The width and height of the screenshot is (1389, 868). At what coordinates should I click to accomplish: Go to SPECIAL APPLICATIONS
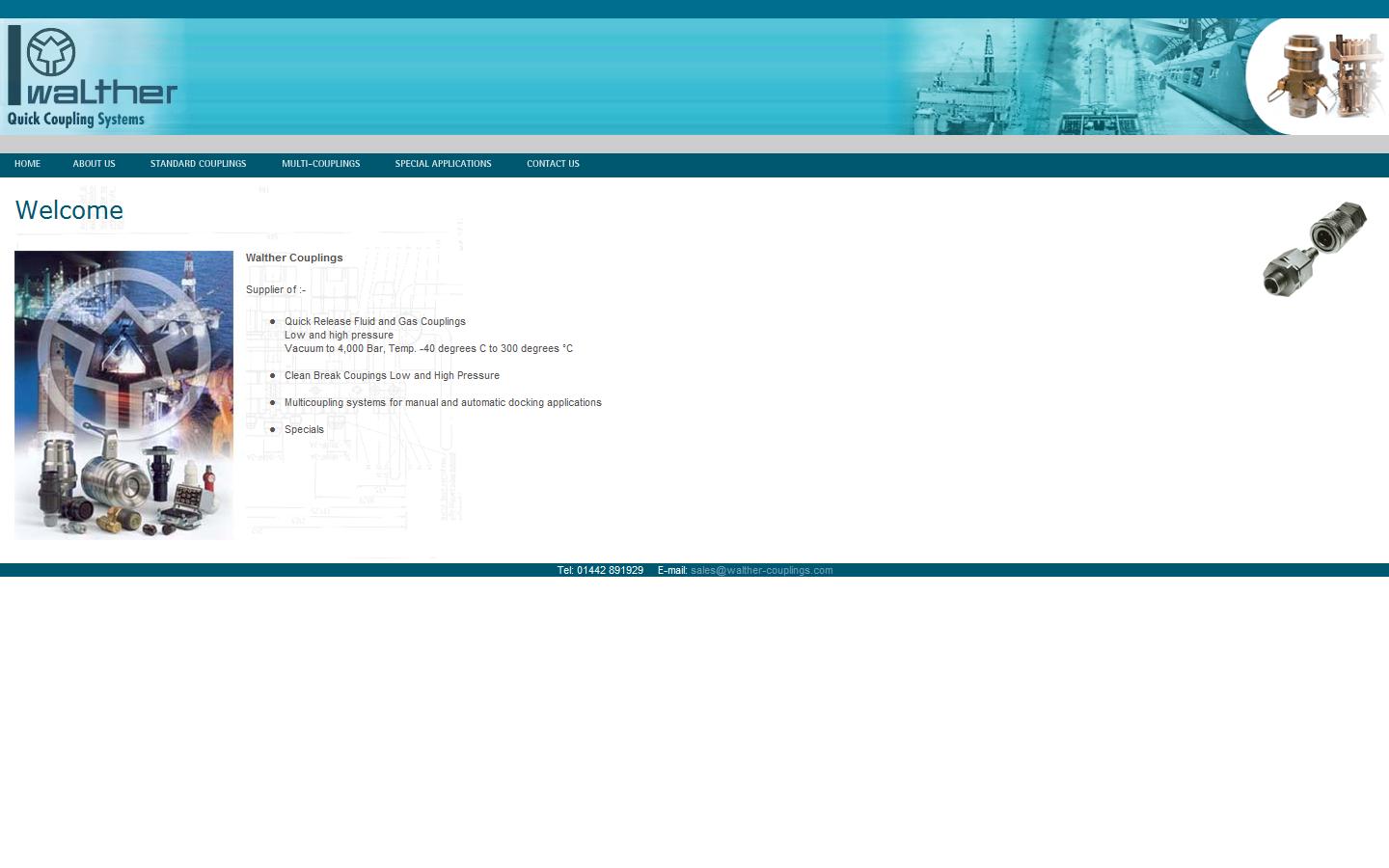(443, 164)
